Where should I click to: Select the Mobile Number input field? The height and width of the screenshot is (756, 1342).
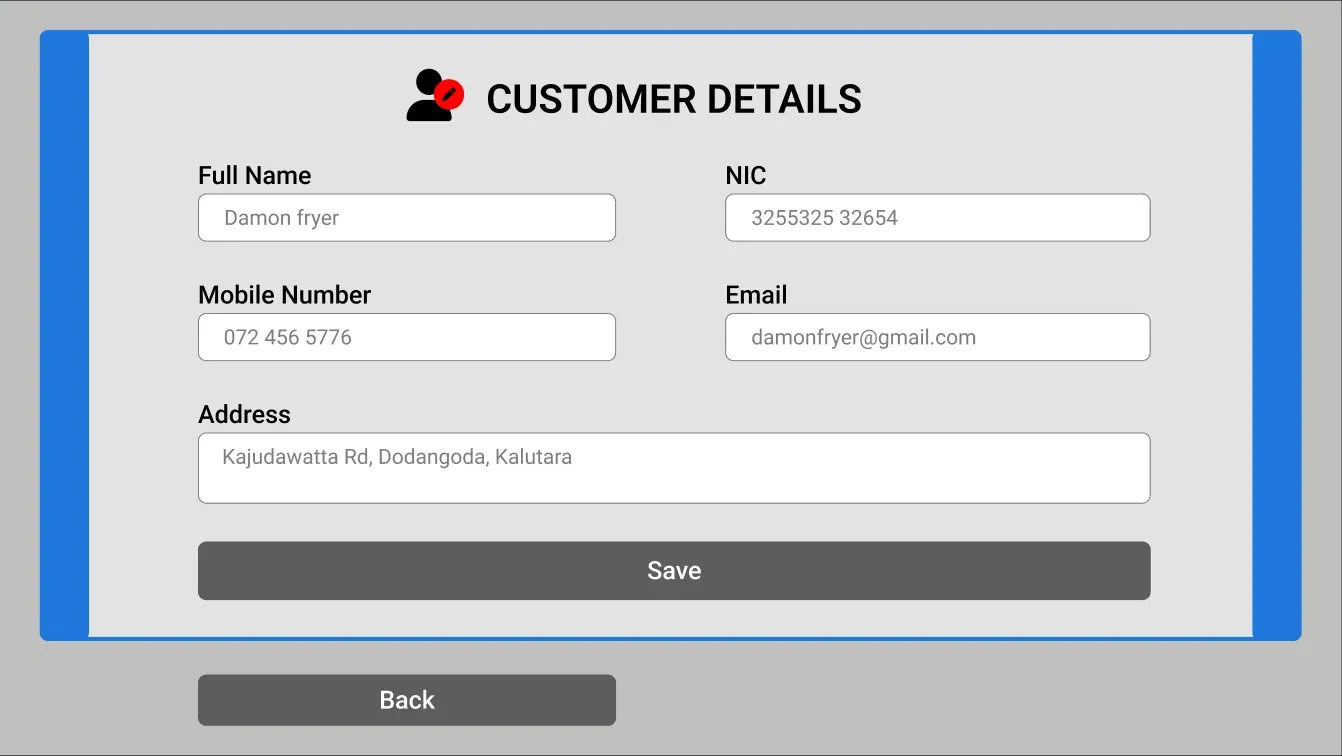click(407, 337)
